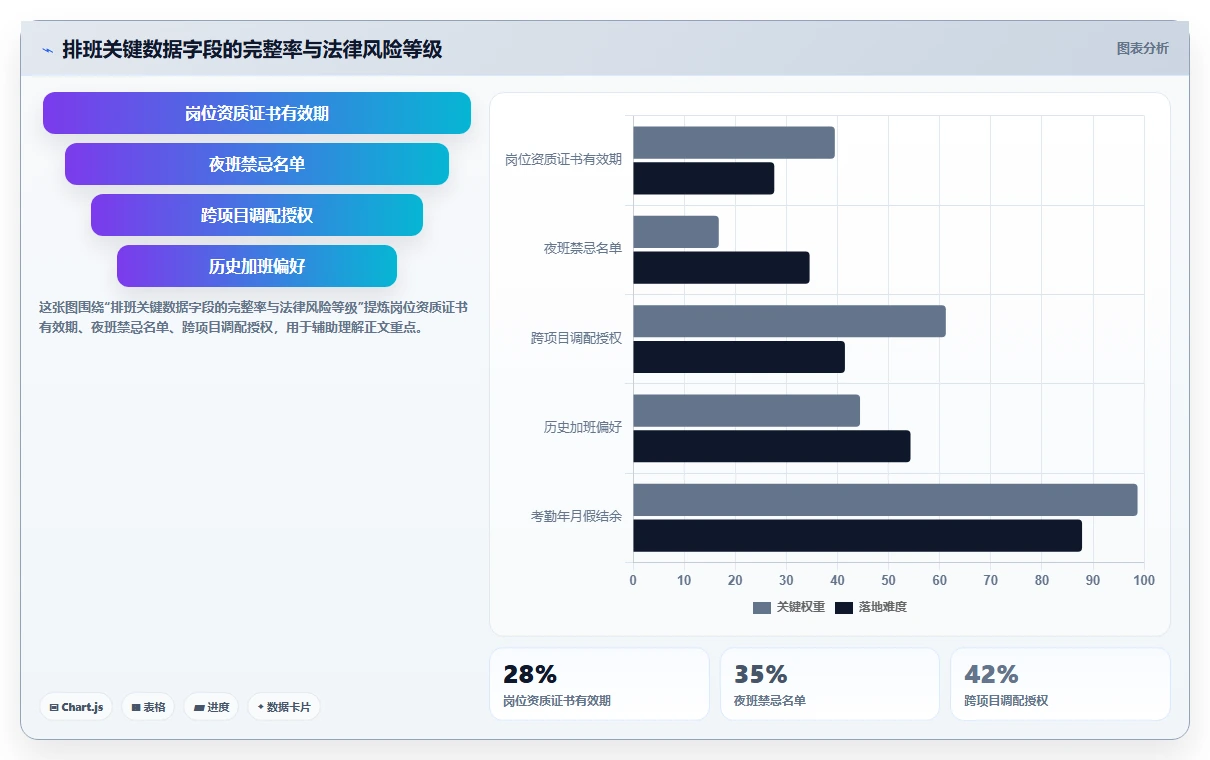Click the header icon beside the chart title
Image resolution: width=1210 pixels, height=760 pixels.
coord(47,49)
